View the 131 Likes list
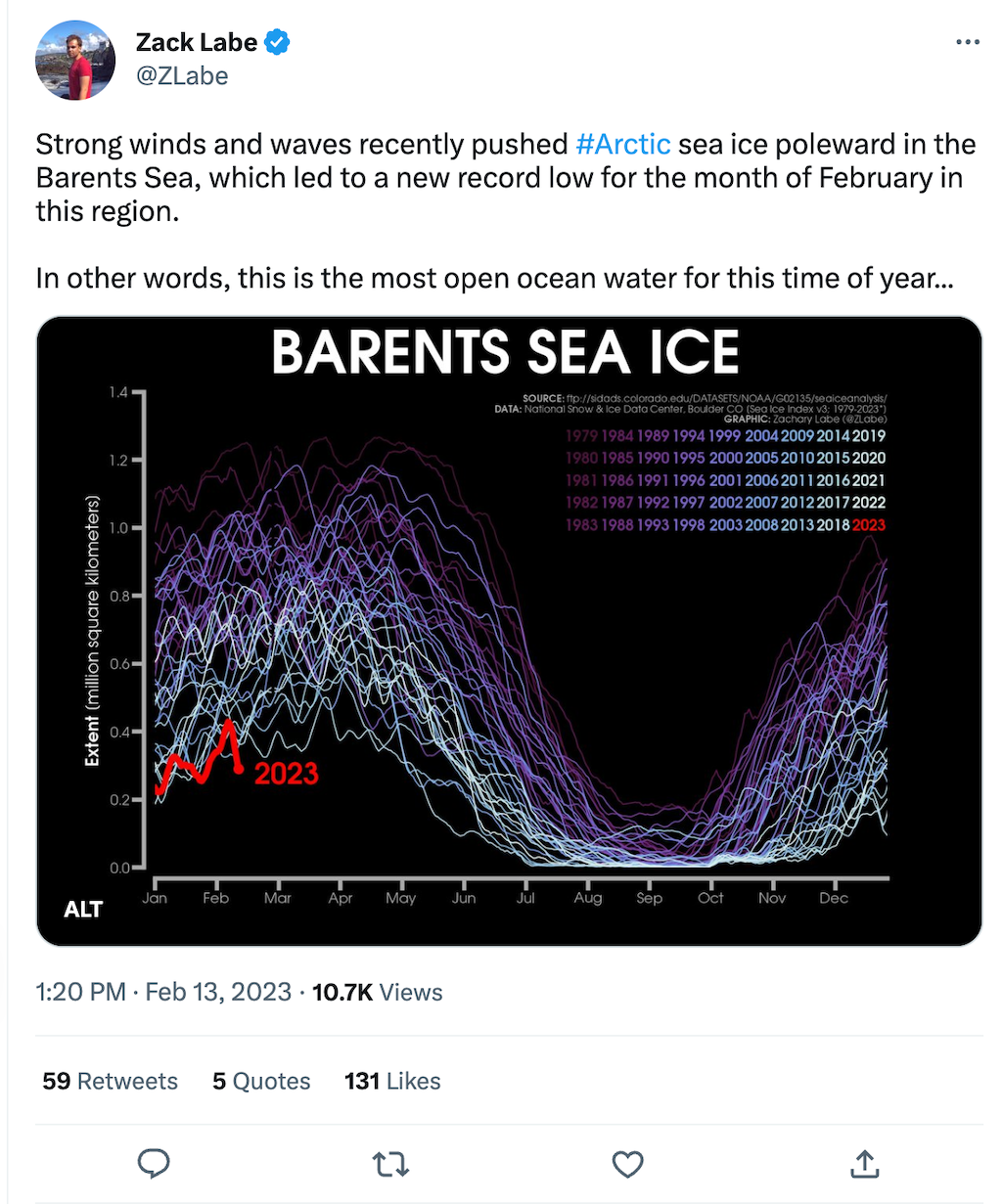This screenshot has height=1204, width=1002. (391, 1081)
